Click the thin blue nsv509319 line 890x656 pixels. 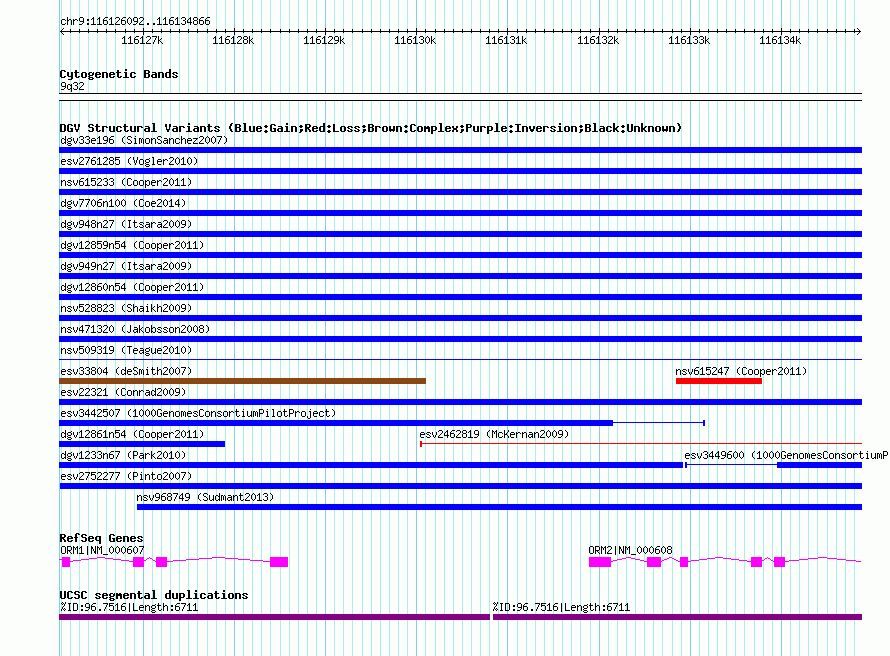tap(460, 360)
